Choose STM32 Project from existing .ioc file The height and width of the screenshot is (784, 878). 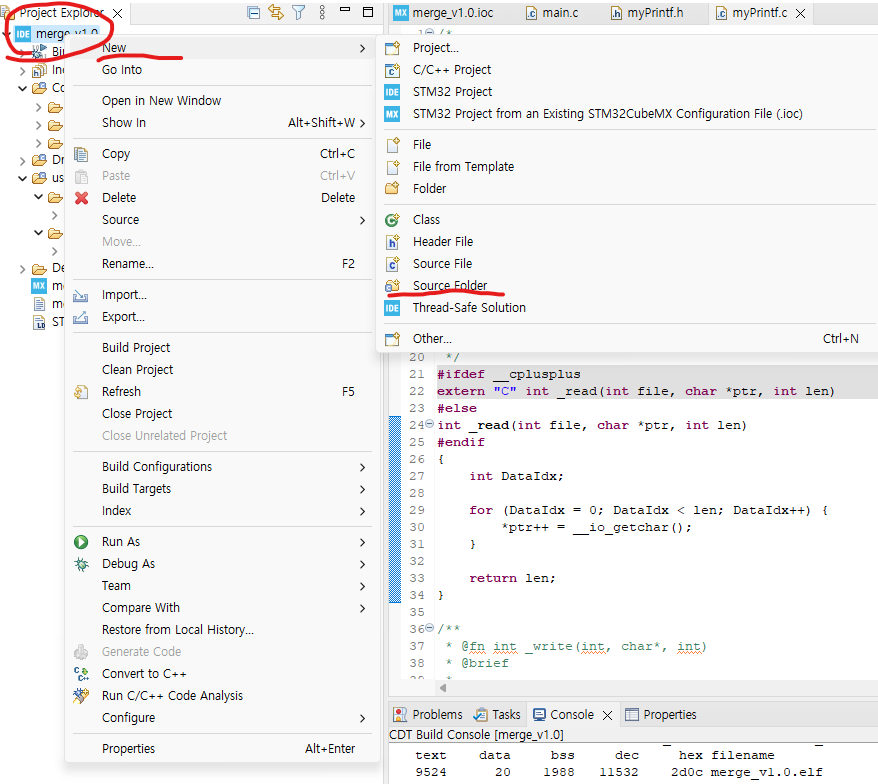point(608,114)
